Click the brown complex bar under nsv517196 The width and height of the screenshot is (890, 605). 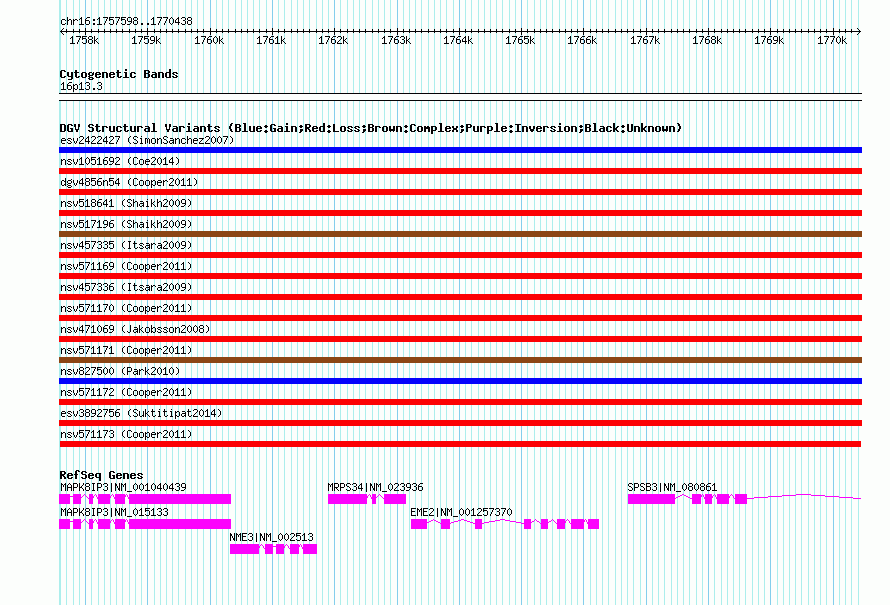point(460,234)
